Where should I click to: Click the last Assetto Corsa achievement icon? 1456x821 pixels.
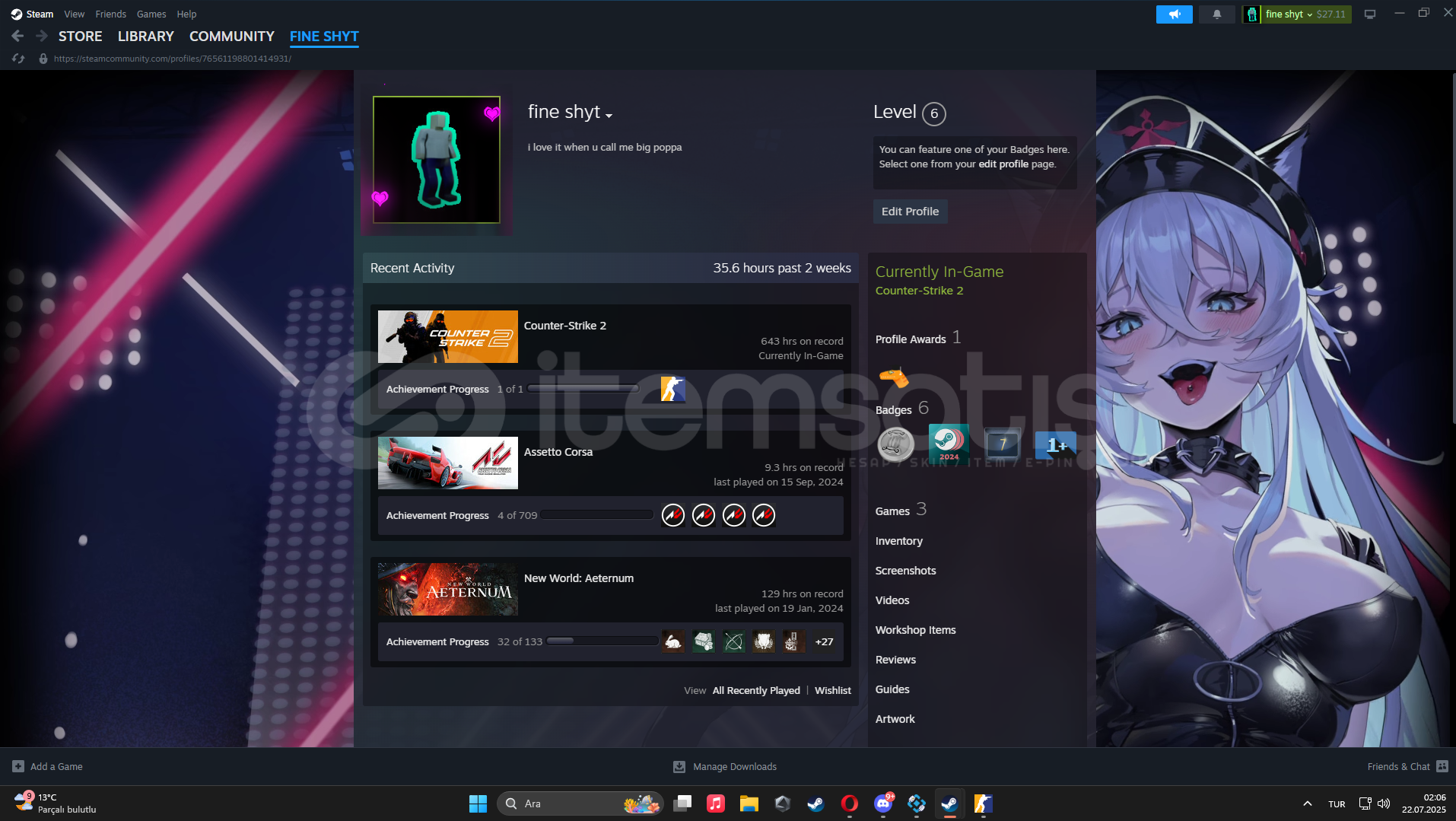(x=763, y=515)
